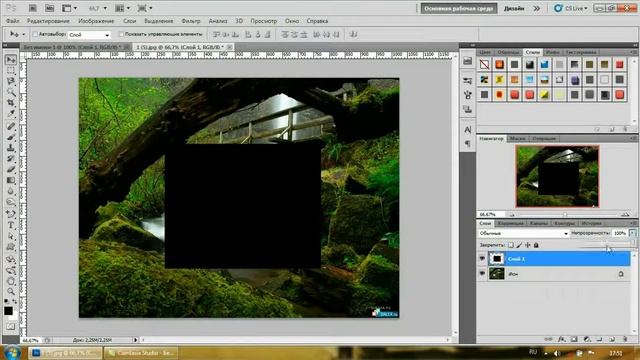Set the foreground color swatch
This screenshot has width=640, height=360.
pos(8,311)
